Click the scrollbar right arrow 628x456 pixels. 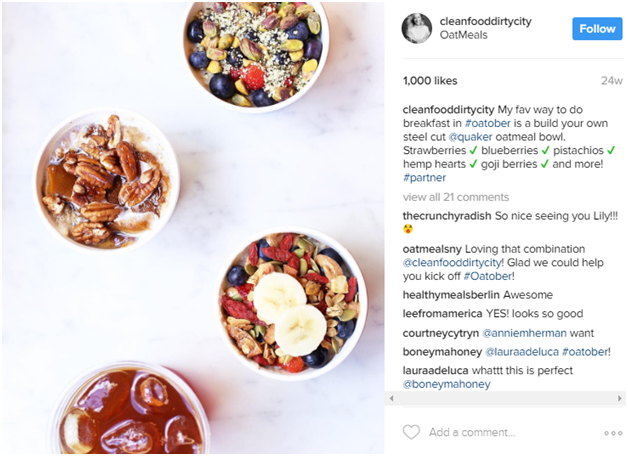620,398
